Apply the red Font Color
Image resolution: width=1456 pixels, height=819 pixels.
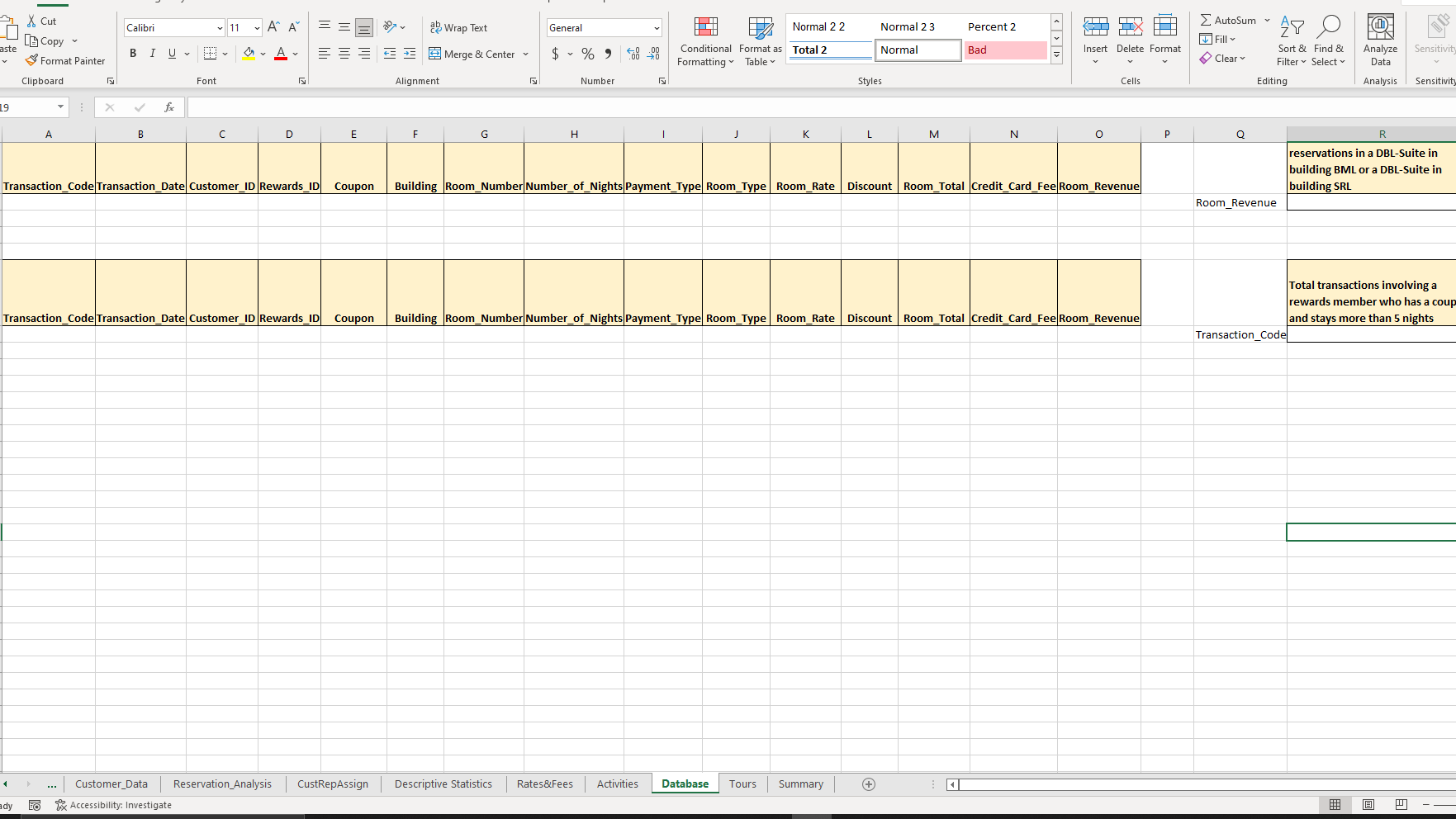coord(281,54)
